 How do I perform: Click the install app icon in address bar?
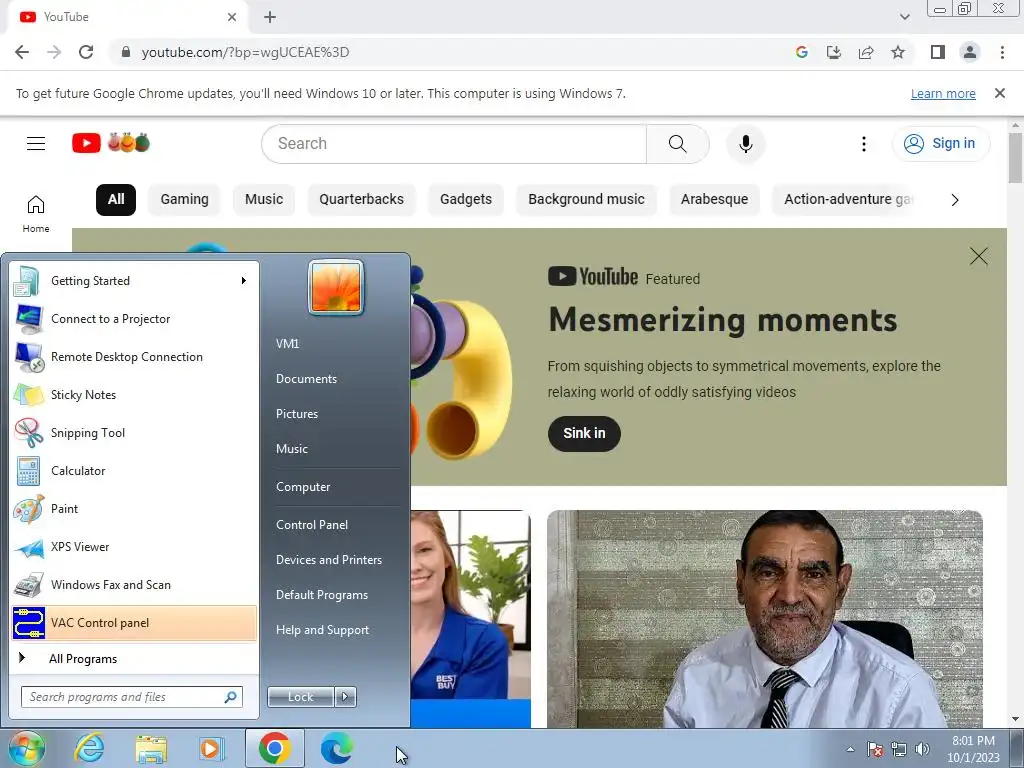pyautogui.click(x=833, y=52)
